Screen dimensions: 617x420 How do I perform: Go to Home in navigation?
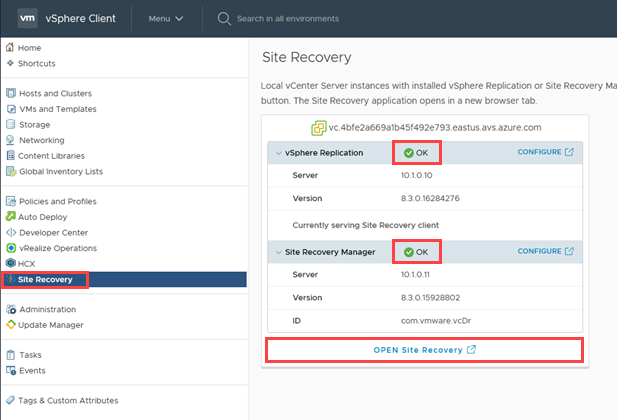(x=30, y=48)
